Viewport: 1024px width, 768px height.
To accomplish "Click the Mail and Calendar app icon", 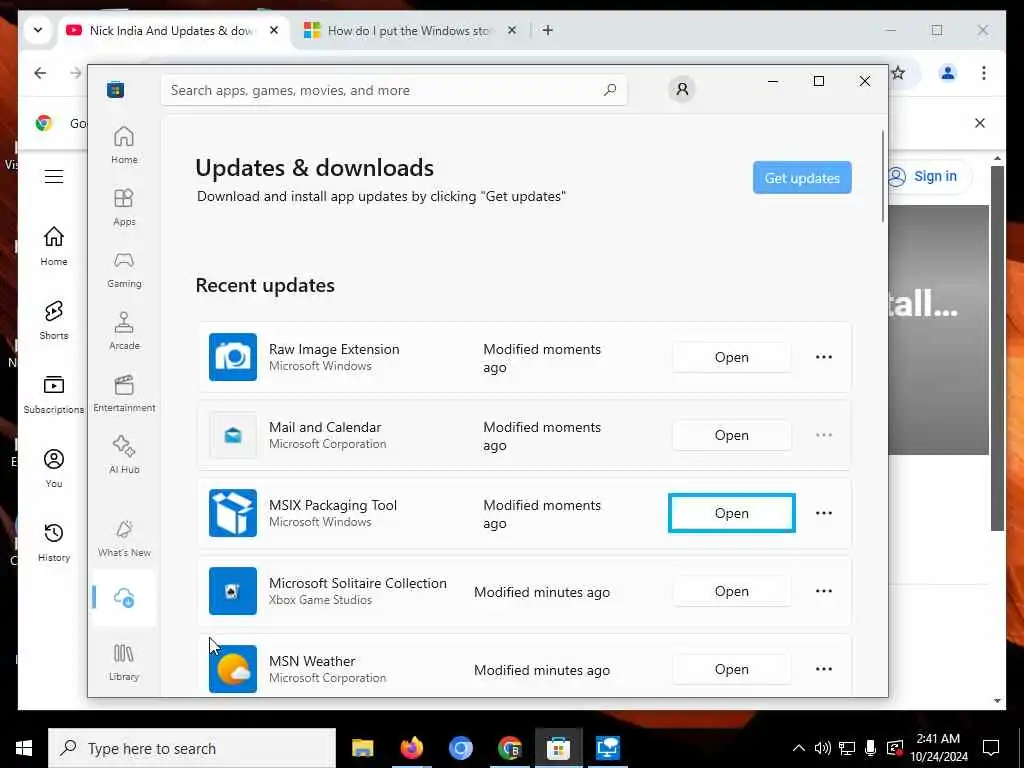I will pyautogui.click(x=232, y=435).
